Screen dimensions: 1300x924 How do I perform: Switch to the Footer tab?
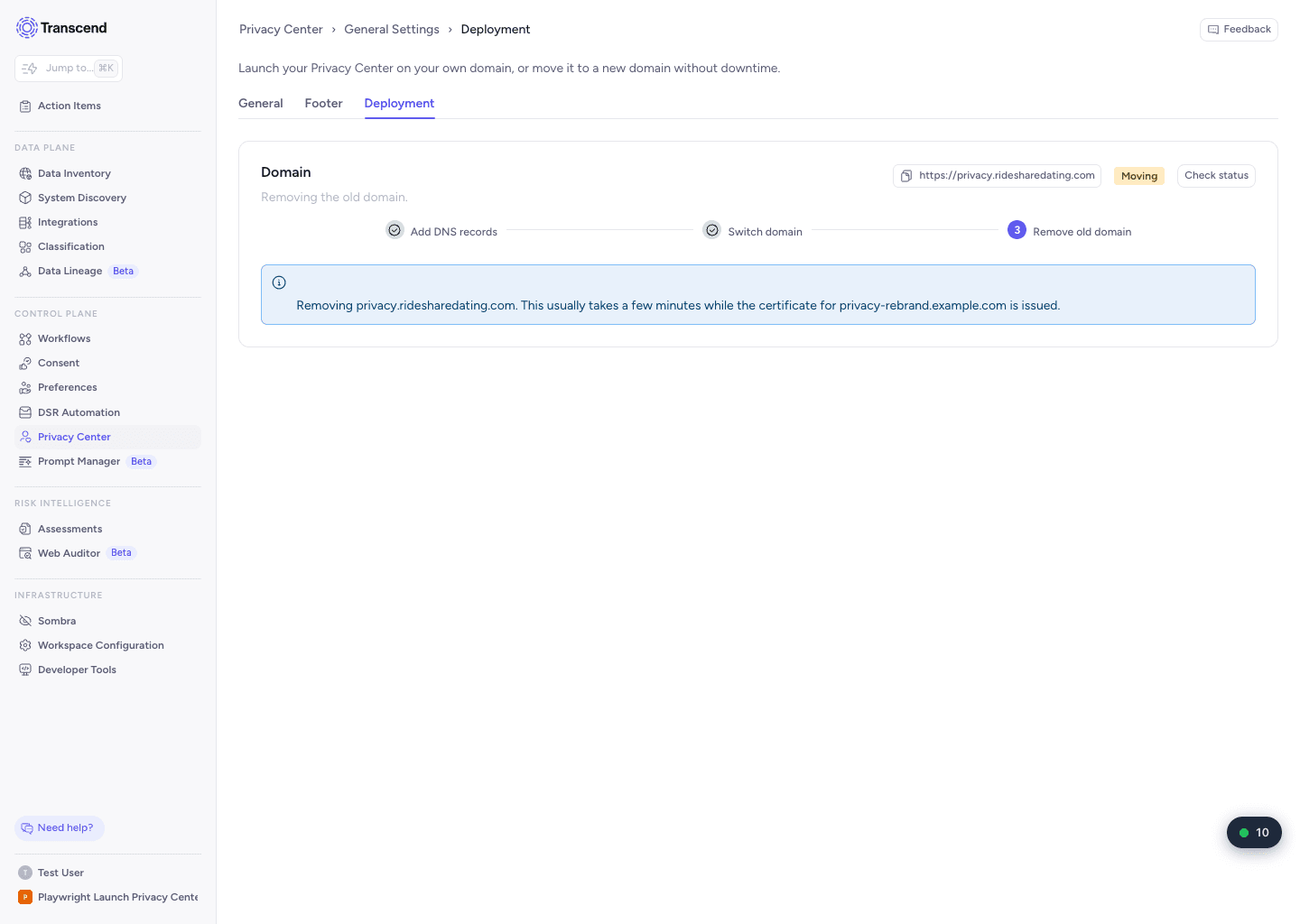[323, 104]
